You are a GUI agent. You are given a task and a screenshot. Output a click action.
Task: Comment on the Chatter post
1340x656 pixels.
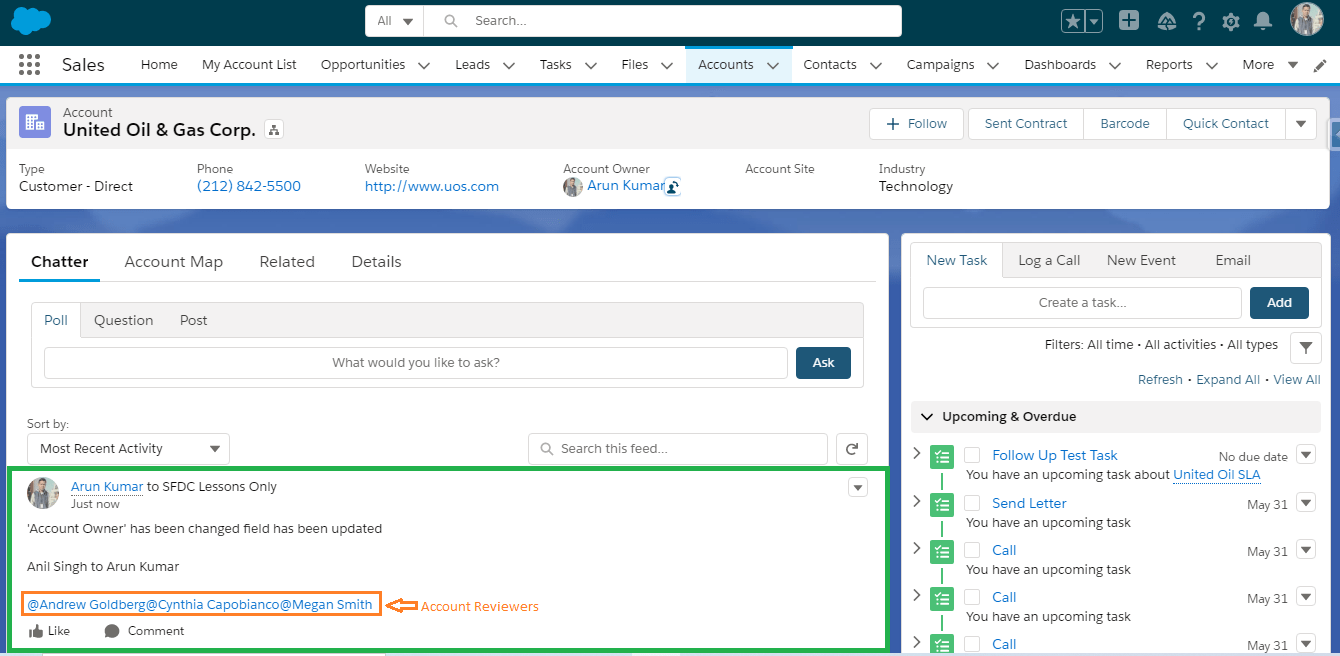(x=144, y=631)
